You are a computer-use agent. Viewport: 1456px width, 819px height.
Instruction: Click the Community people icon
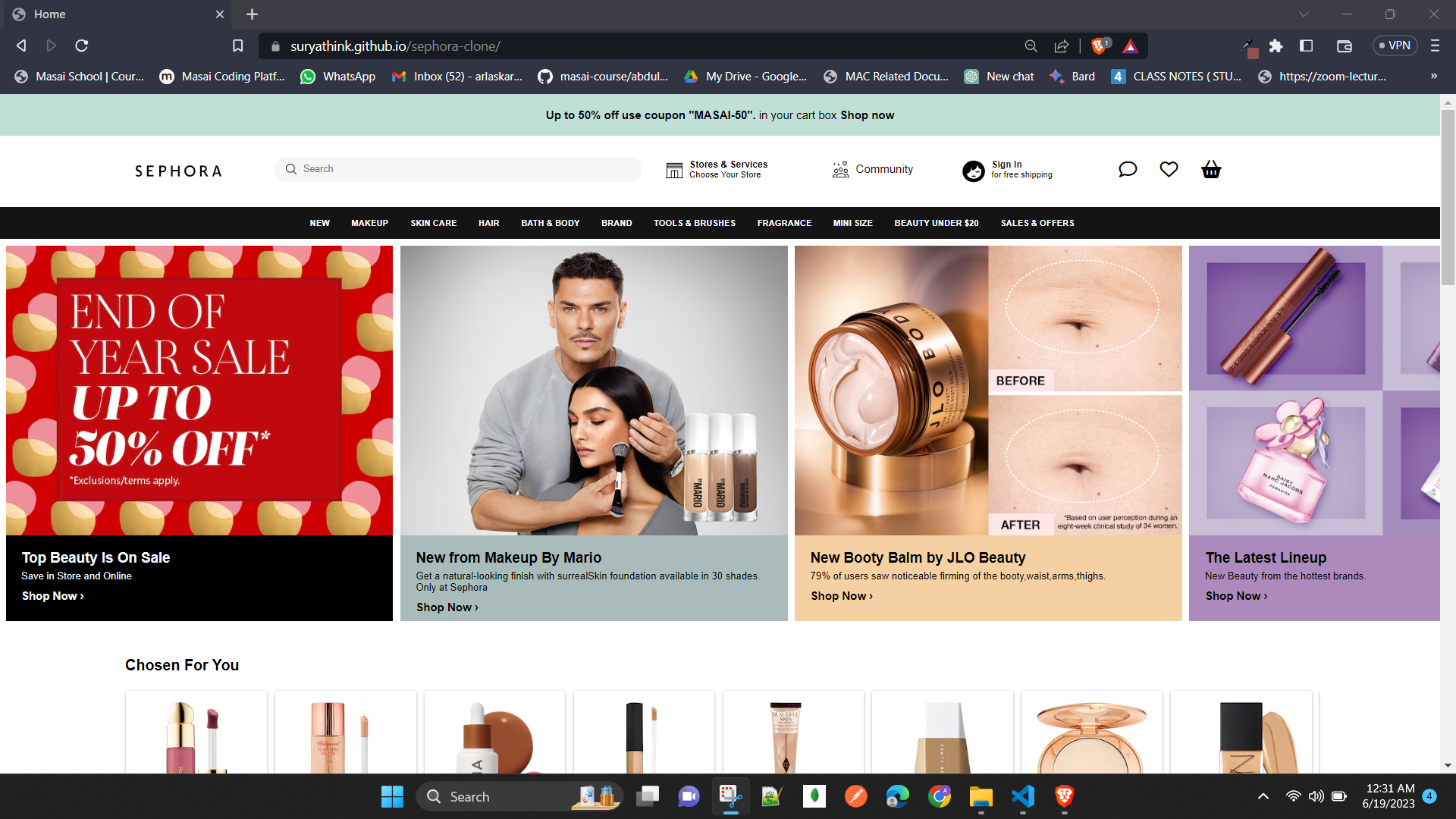840,169
